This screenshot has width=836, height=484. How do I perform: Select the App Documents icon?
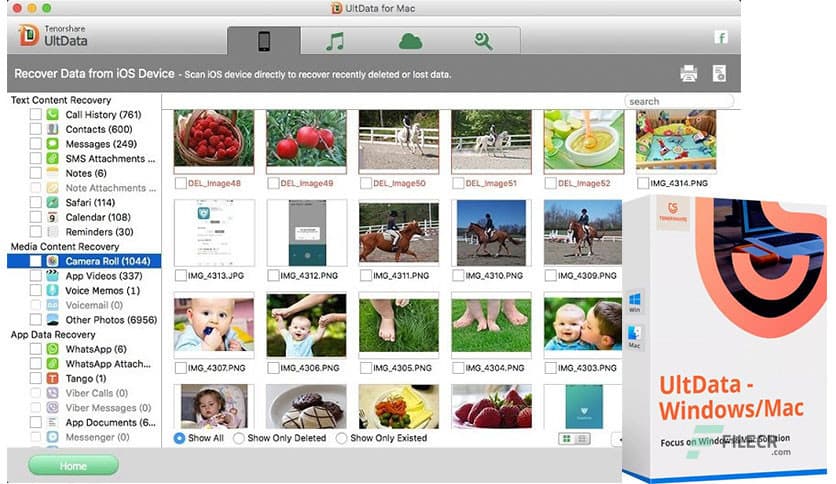pyautogui.click(x=52, y=422)
